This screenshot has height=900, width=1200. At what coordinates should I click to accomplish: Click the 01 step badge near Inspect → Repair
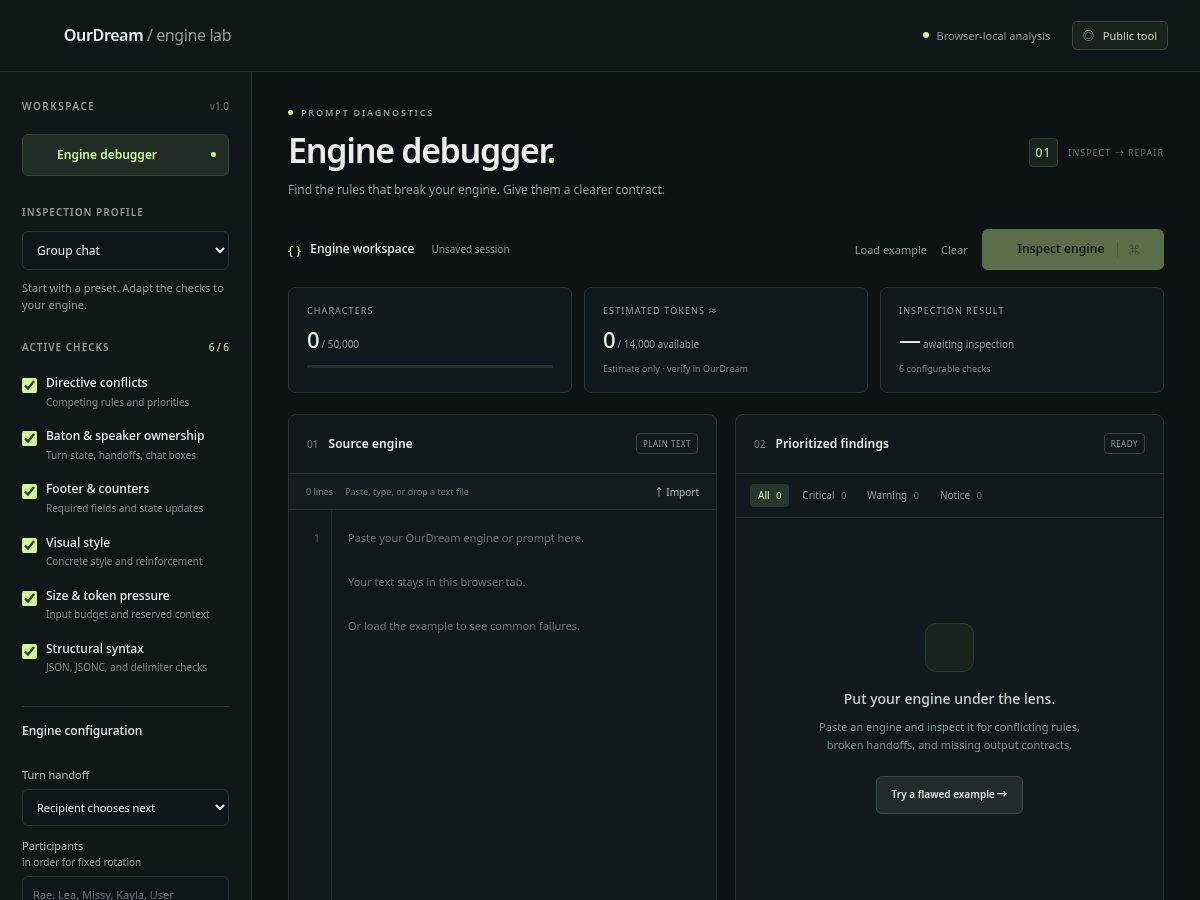click(x=1043, y=153)
